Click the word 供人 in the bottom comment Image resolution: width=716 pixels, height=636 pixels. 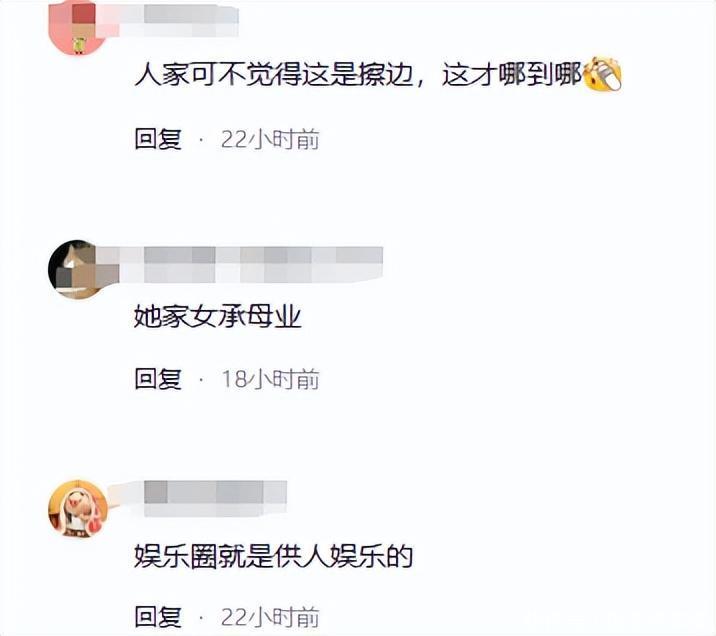click(301, 556)
